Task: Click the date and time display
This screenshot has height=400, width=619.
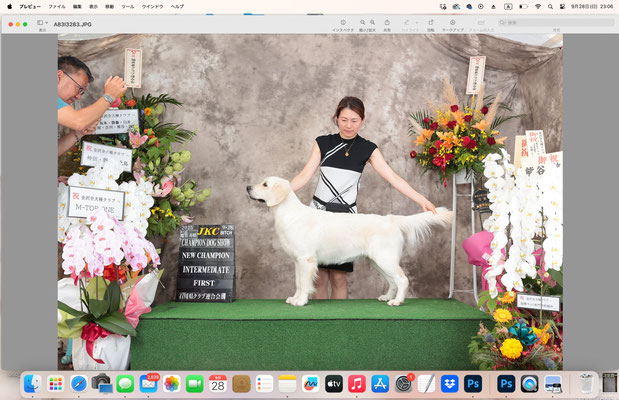Action: click(592, 6)
